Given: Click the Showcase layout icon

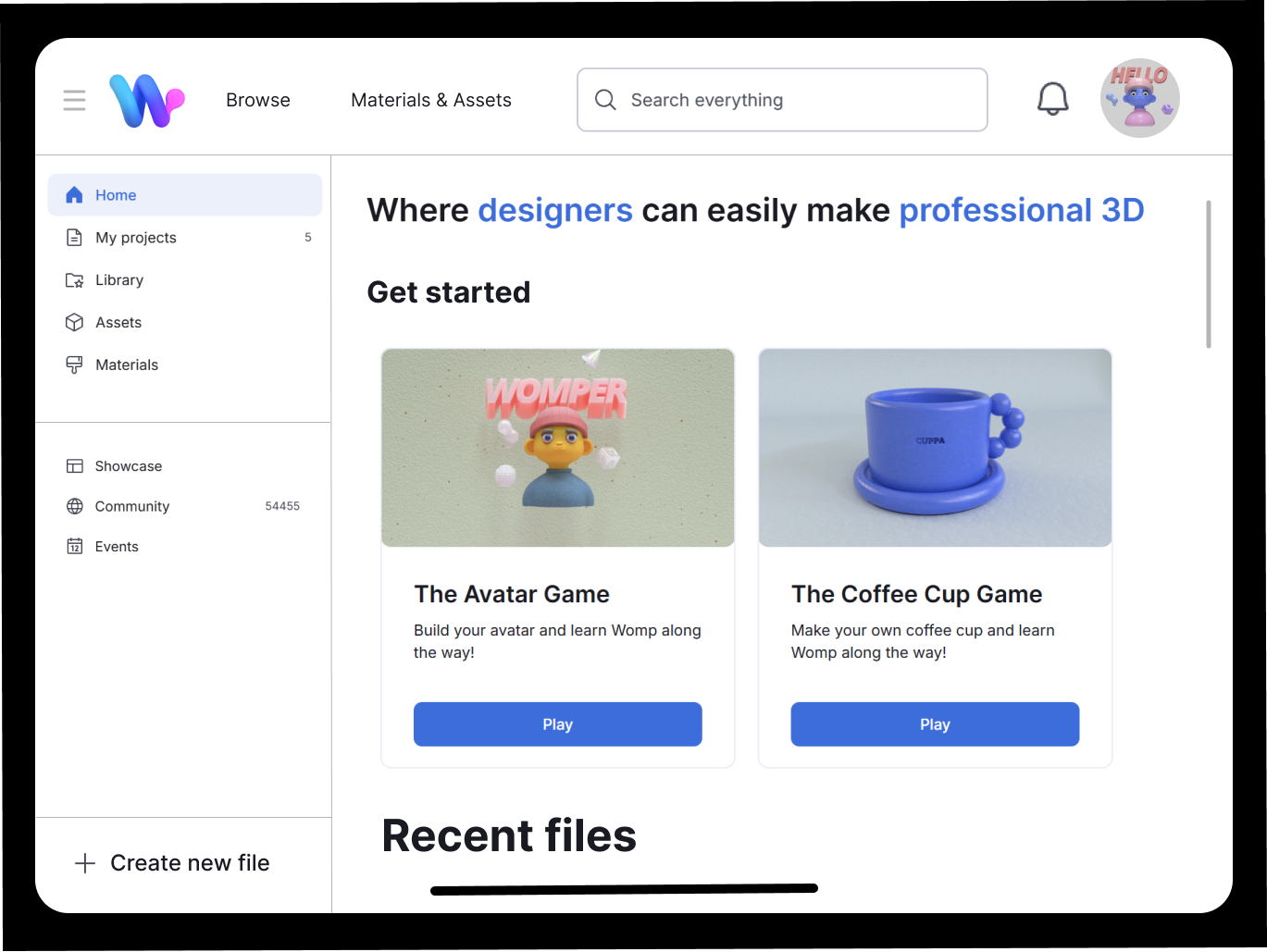Looking at the screenshot, I should coord(75,466).
